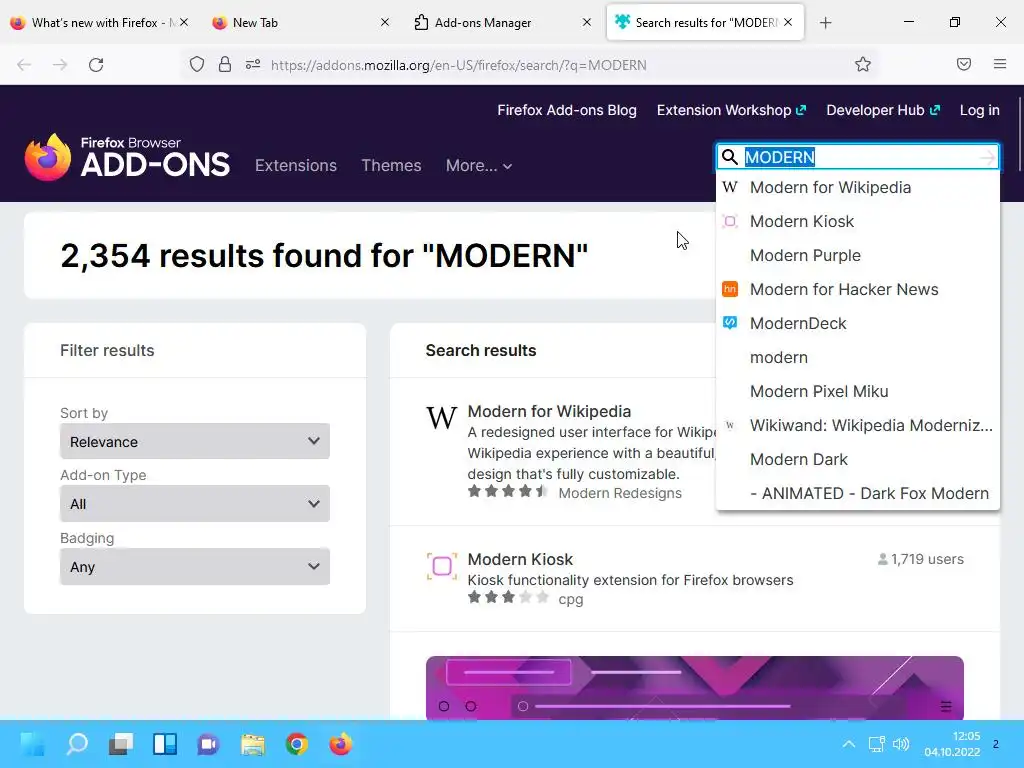This screenshot has width=1024, height=768.
Task: Select Modern Purple suggestion
Action: pyautogui.click(x=857, y=255)
